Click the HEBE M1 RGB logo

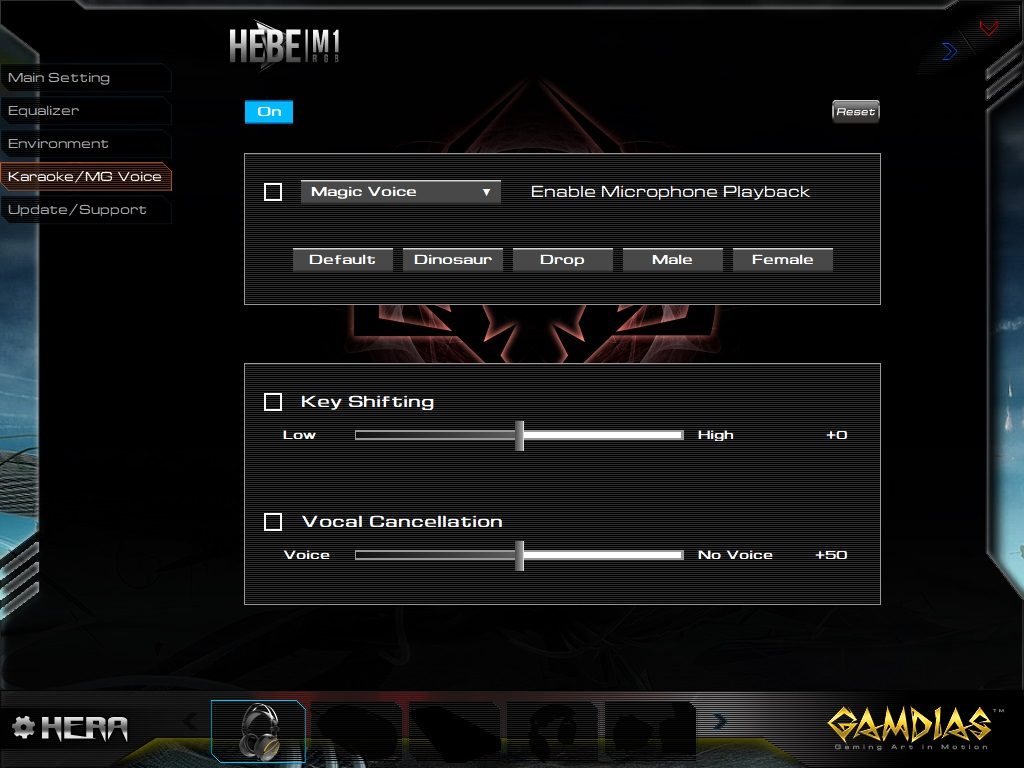pos(285,46)
